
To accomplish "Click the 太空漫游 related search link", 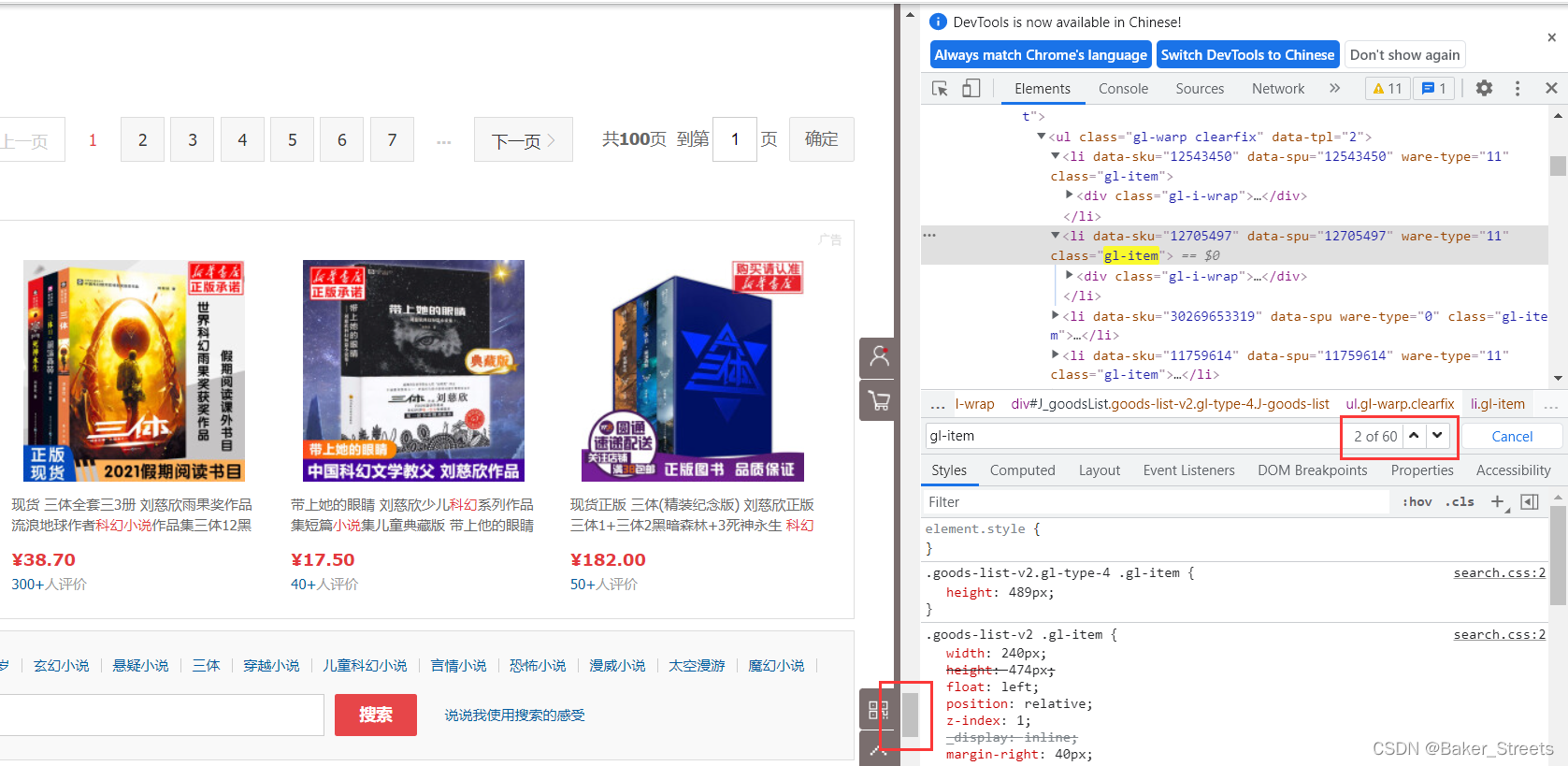I will coord(697,665).
